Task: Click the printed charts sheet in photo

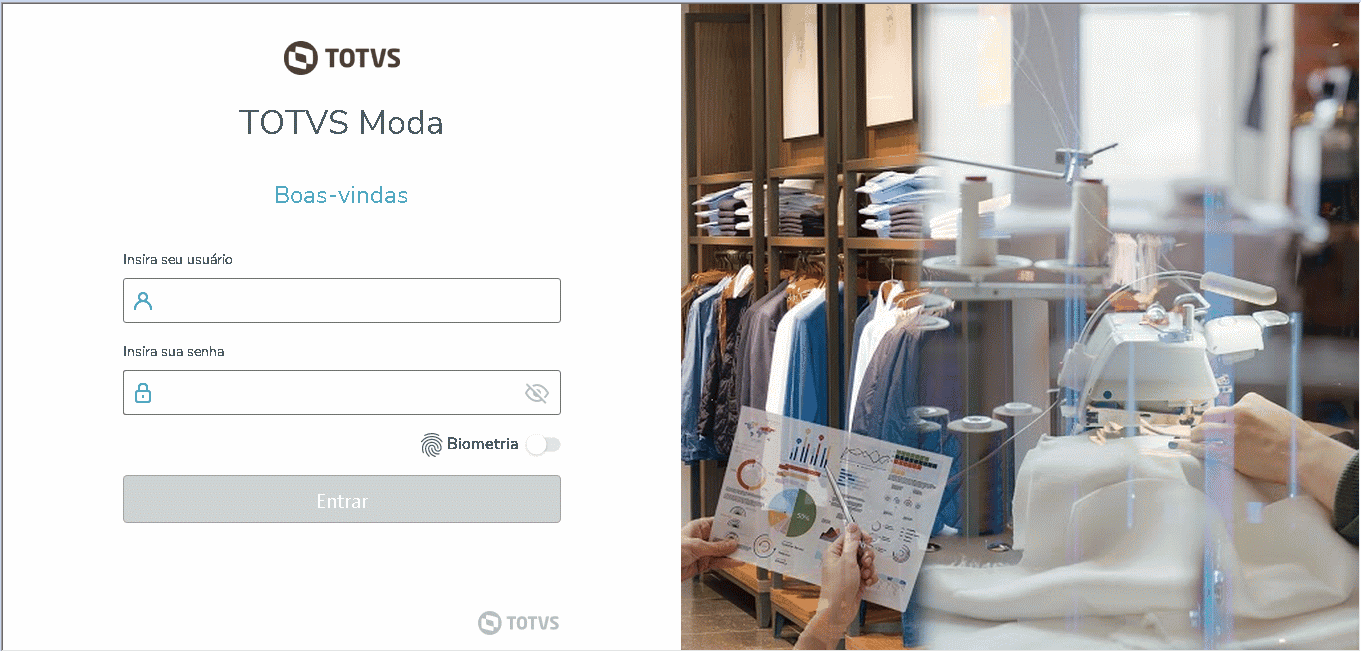Action: (830, 500)
